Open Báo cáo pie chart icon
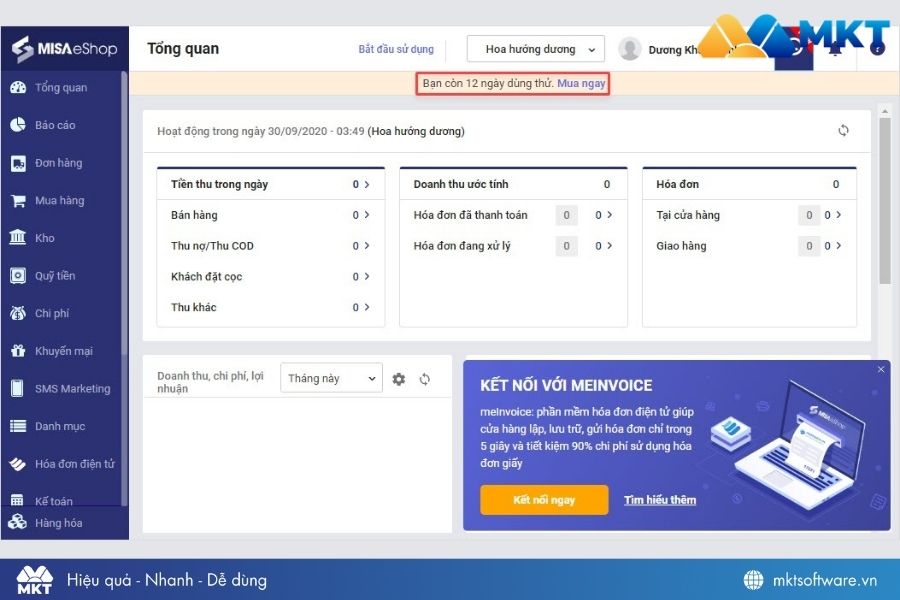The width and height of the screenshot is (900, 600). 18,125
